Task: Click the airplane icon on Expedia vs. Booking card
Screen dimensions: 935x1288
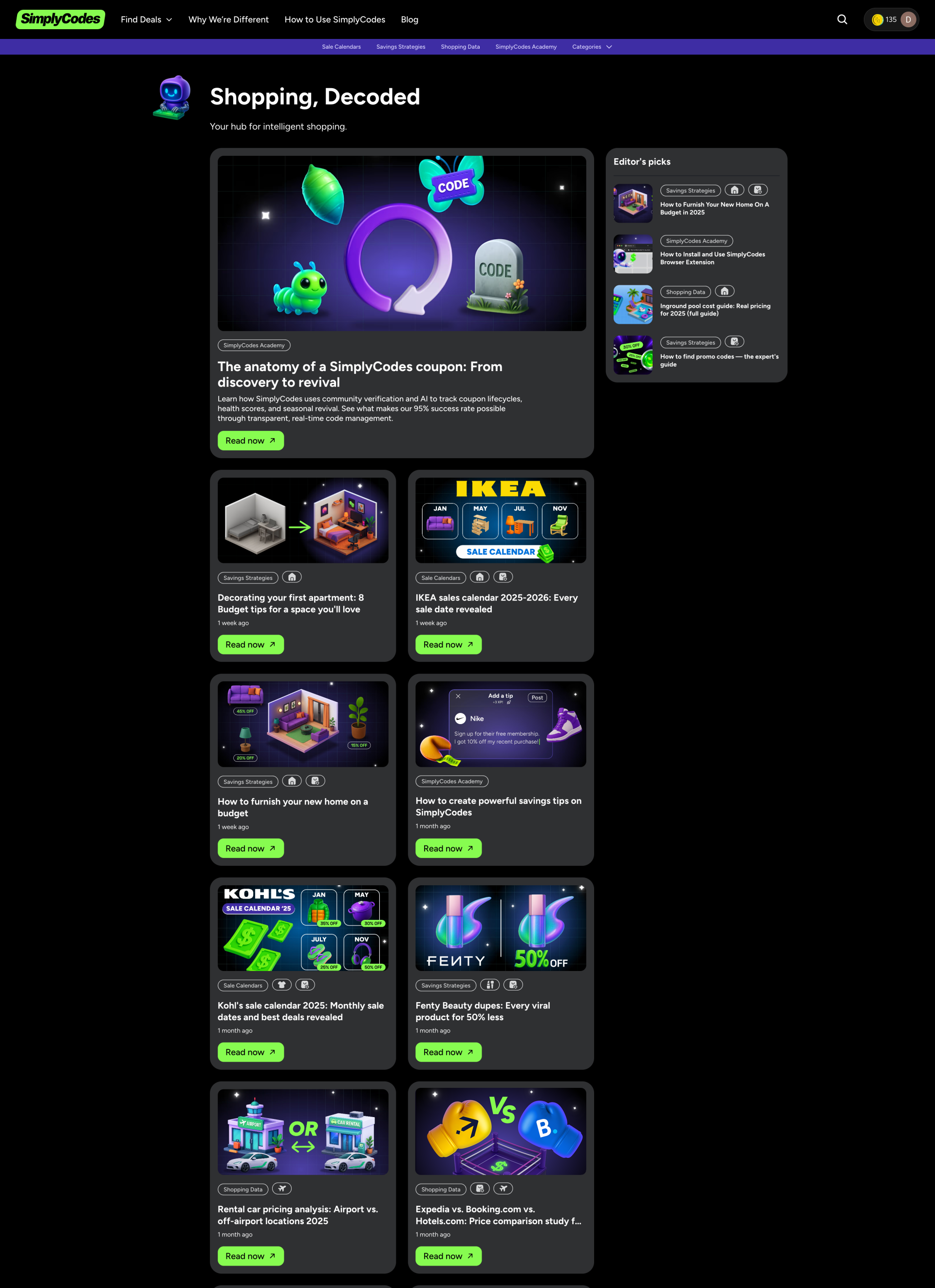Action: click(x=503, y=1188)
